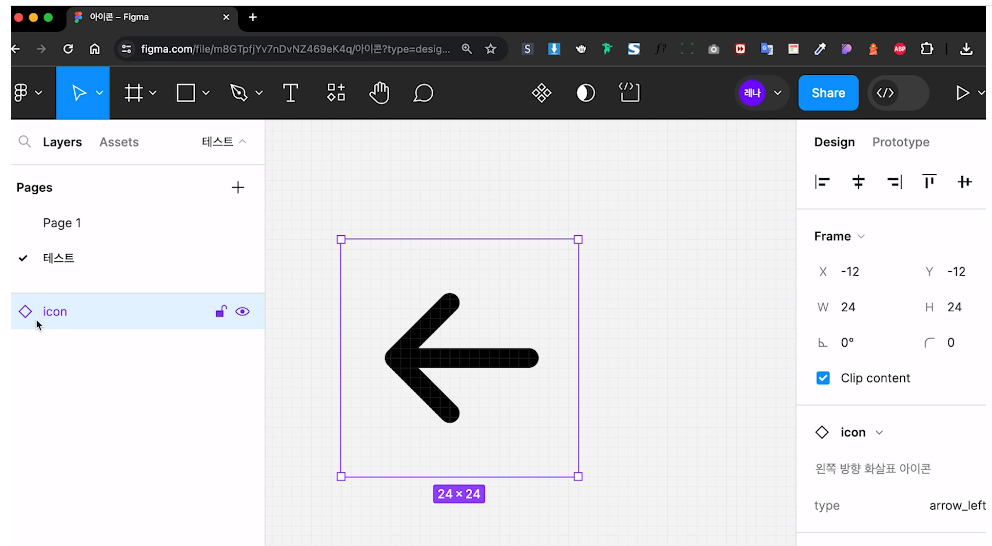
Task: Go to browser home page
Action: click(95, 49)
